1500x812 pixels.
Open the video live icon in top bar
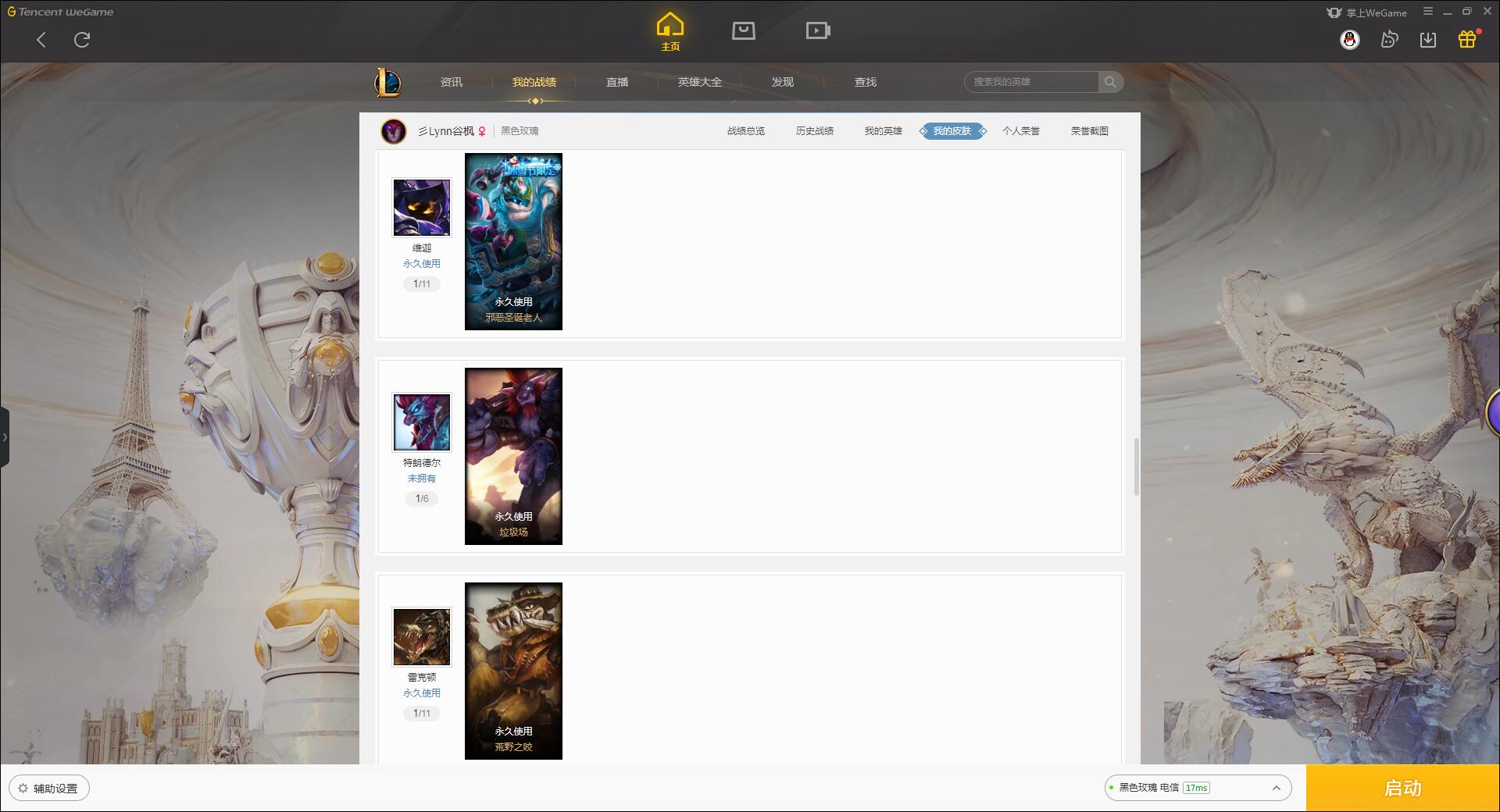818,30
